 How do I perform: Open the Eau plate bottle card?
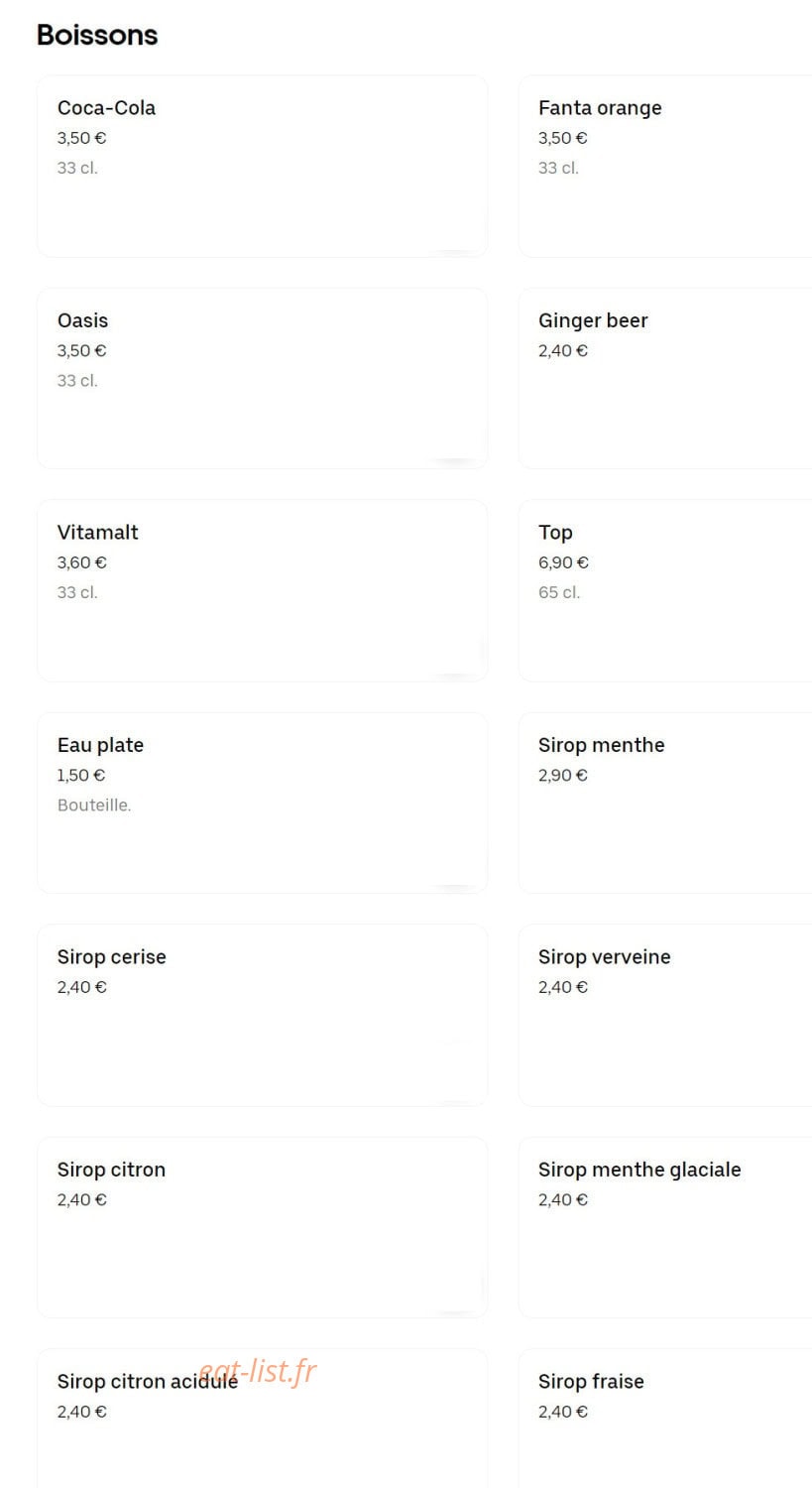(x=262, y=803)
